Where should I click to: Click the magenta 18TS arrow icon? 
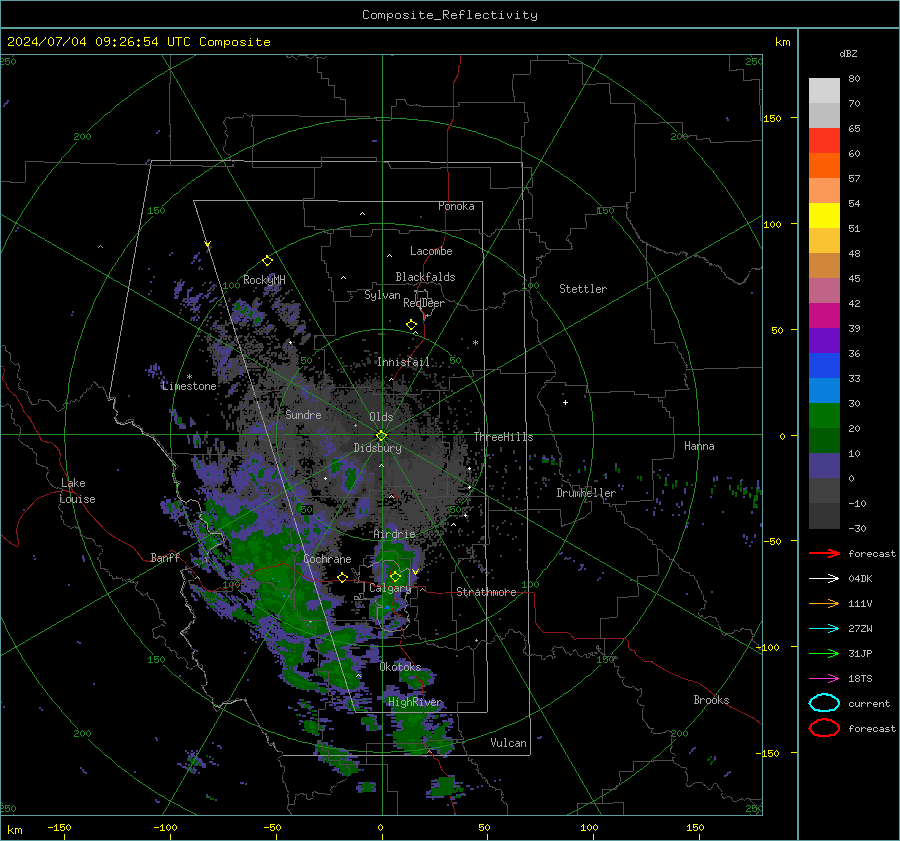point(824,679)
